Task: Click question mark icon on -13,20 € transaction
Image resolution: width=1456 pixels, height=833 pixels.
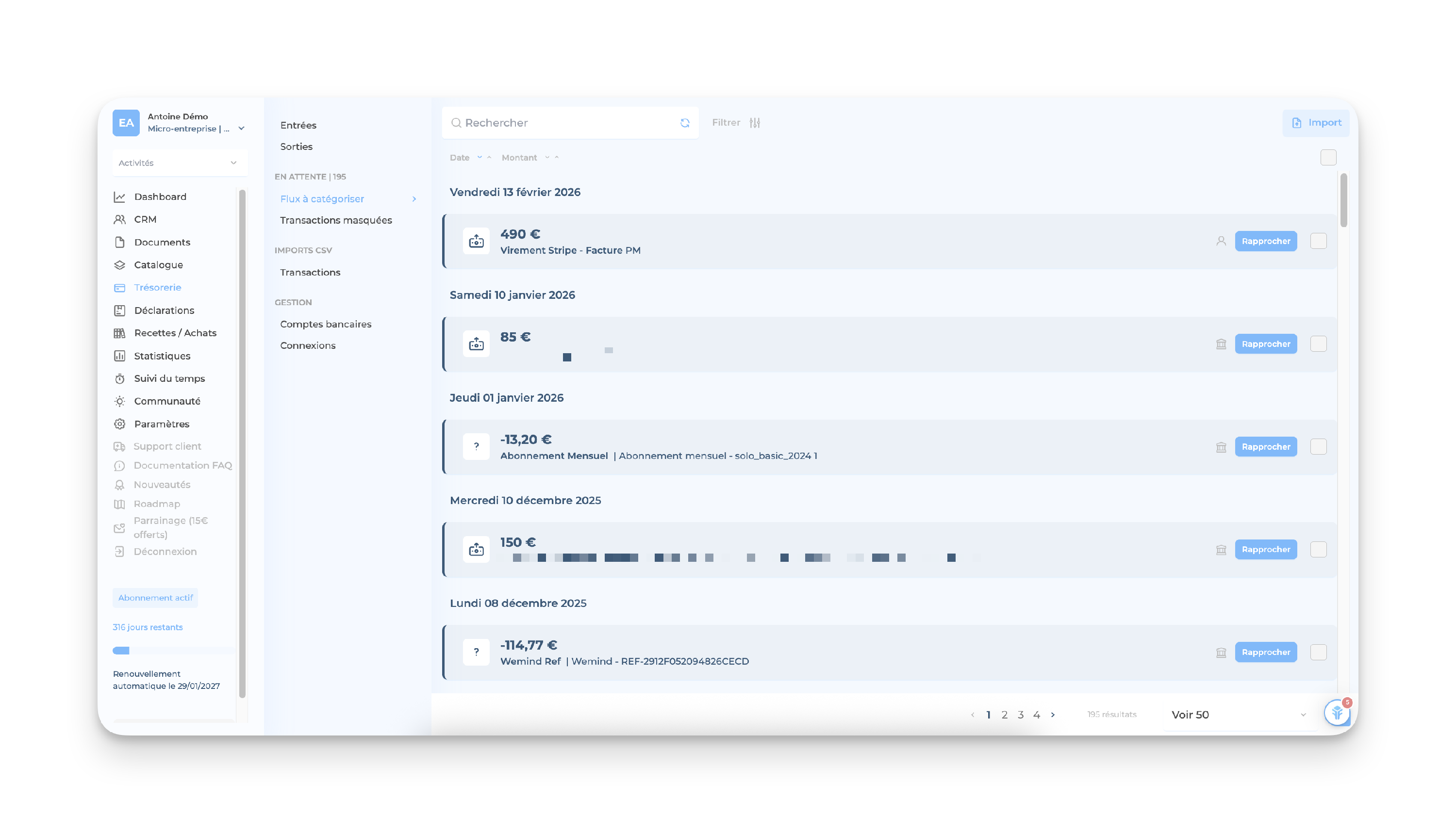Action: (x=476, y=447)
